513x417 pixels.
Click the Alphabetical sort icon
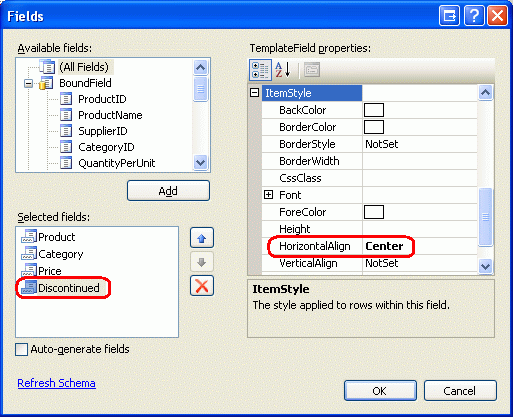[283, 70]
